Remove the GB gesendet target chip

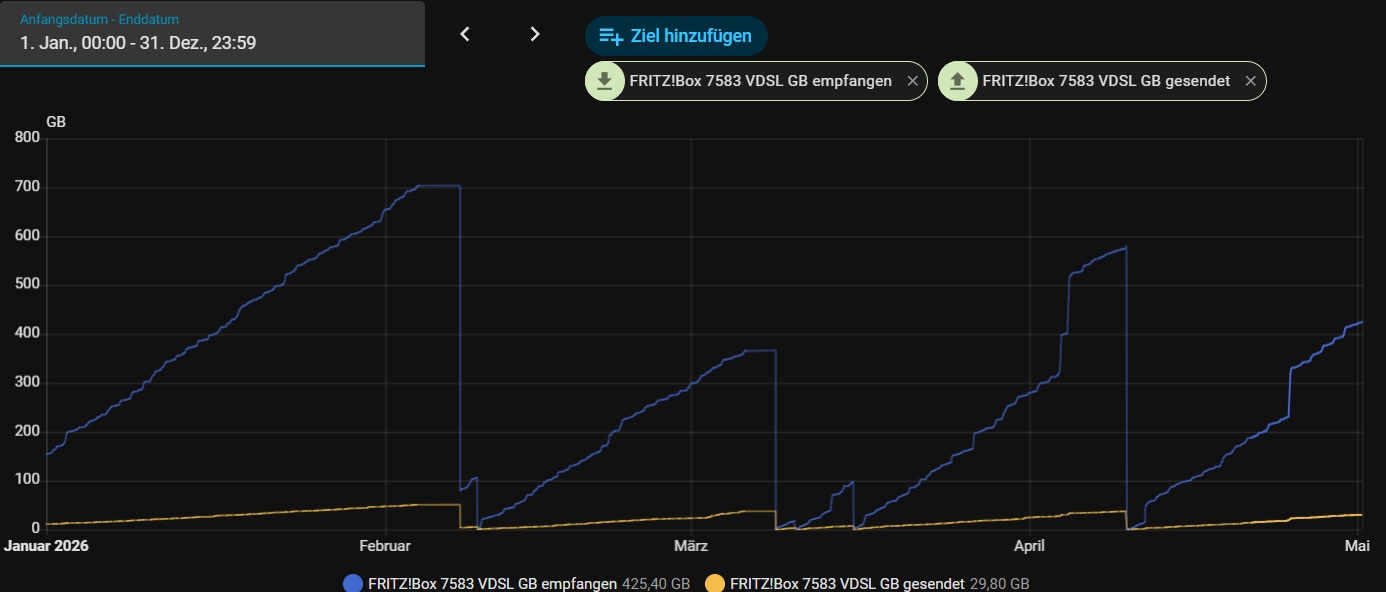click(1250, 82)
